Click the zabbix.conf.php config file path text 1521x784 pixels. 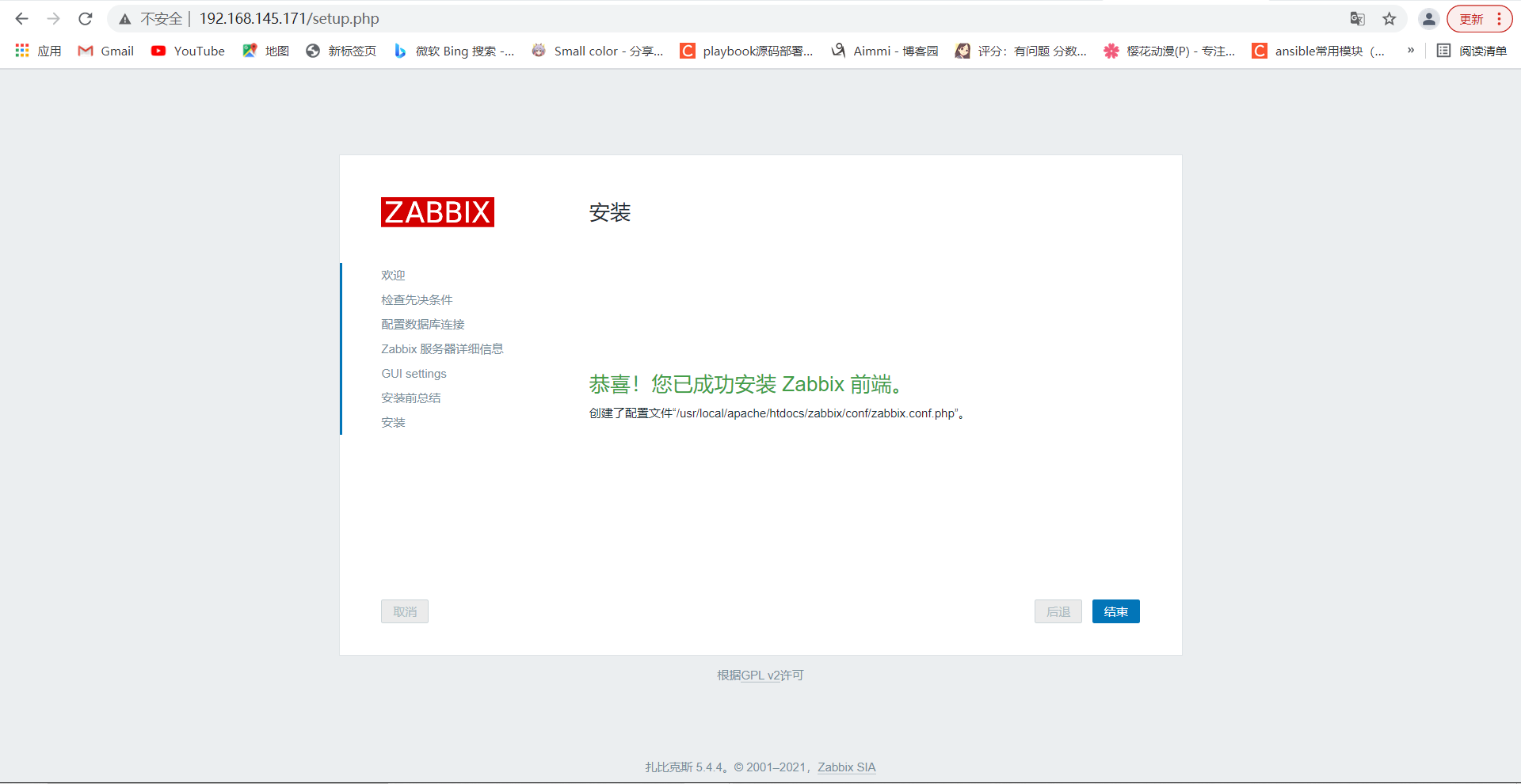[x=777, y=413]
